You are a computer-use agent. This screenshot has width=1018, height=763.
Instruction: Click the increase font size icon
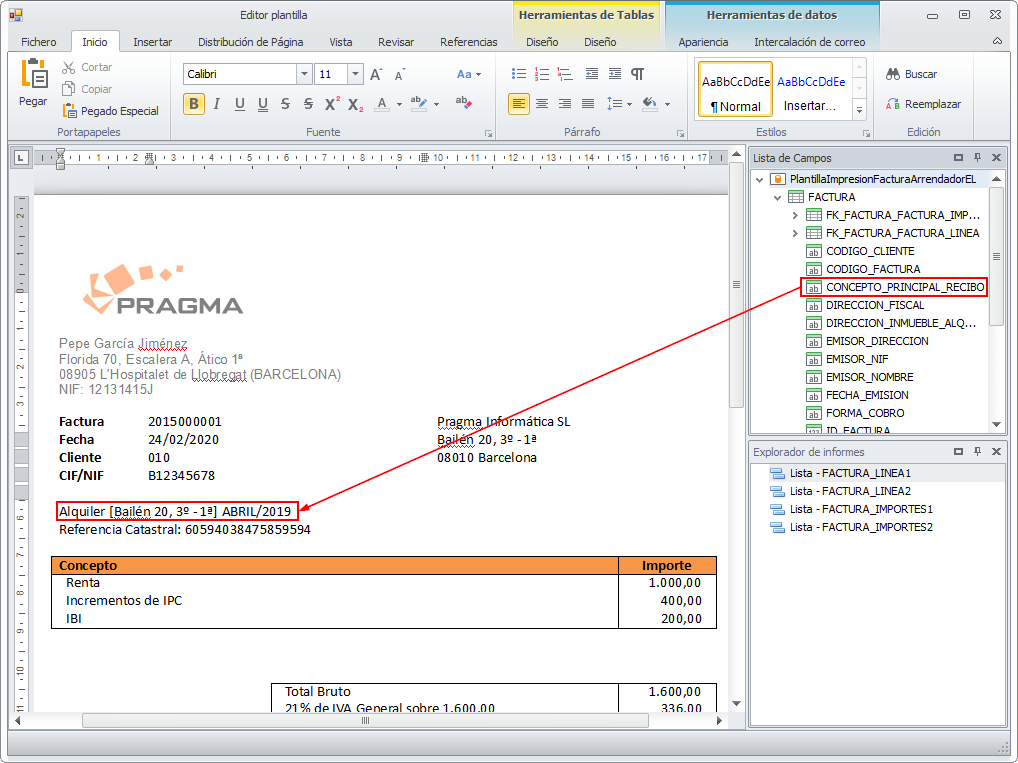point(376,74)
